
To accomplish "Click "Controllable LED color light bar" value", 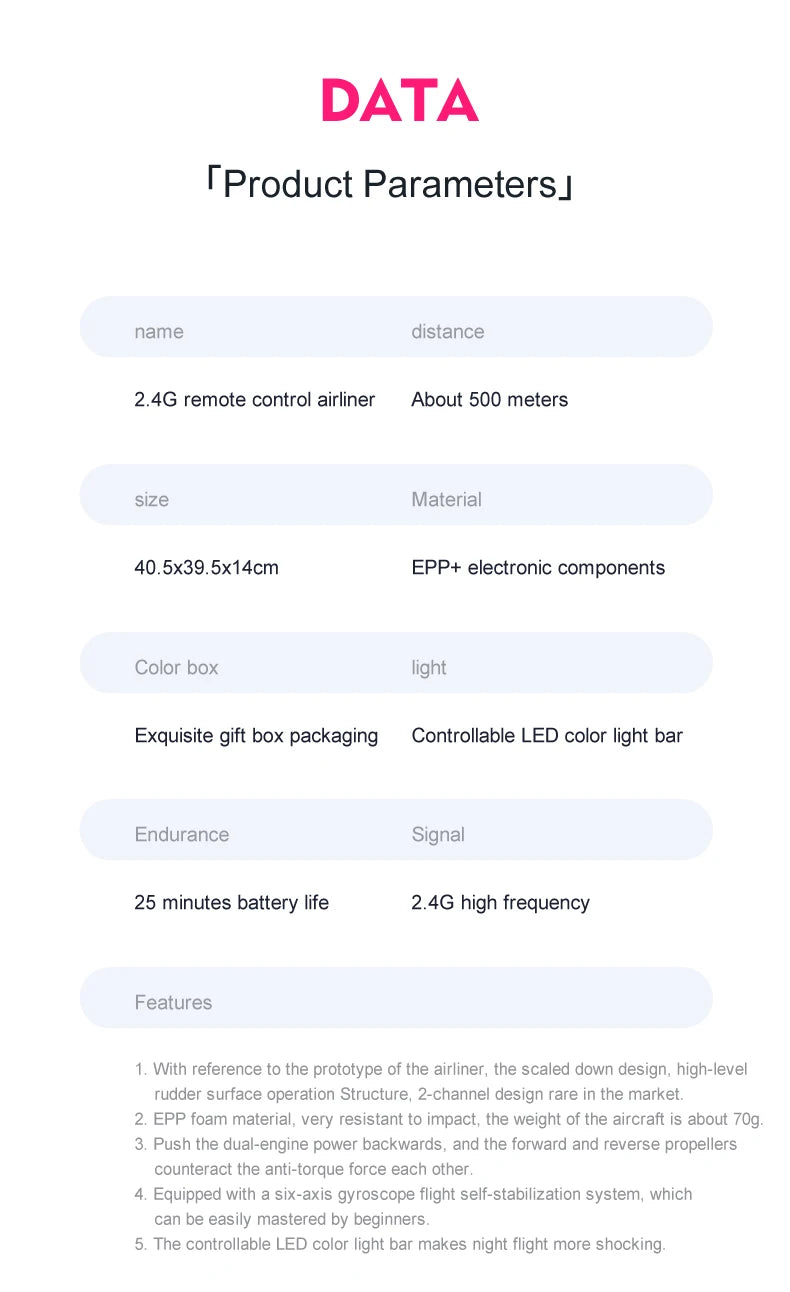I will coord(547,736).
